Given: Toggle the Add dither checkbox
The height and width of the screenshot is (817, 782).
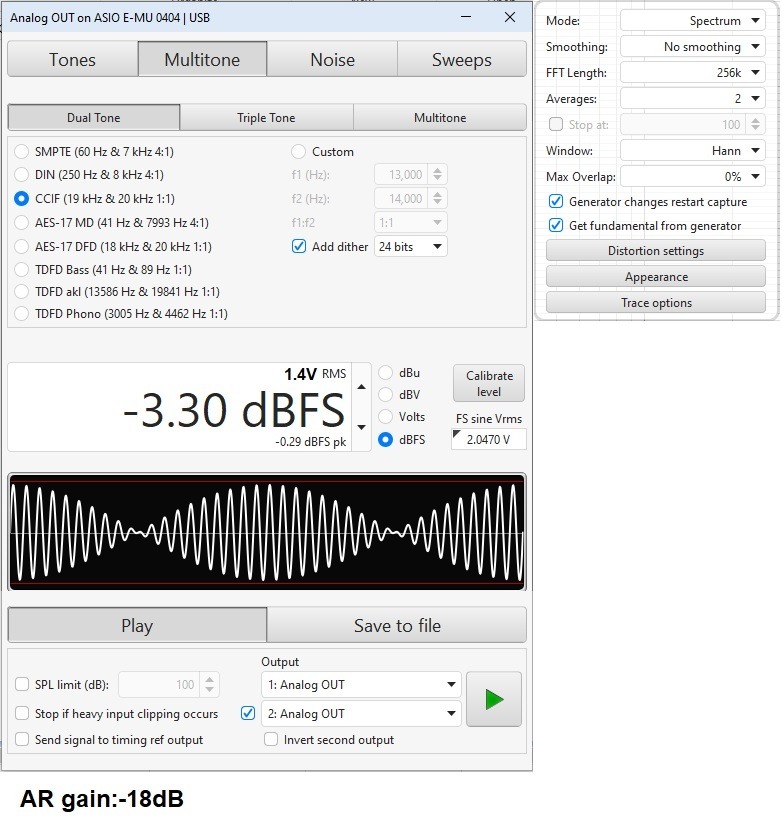Looking at the screenshot, I should (x=299, y=246).
